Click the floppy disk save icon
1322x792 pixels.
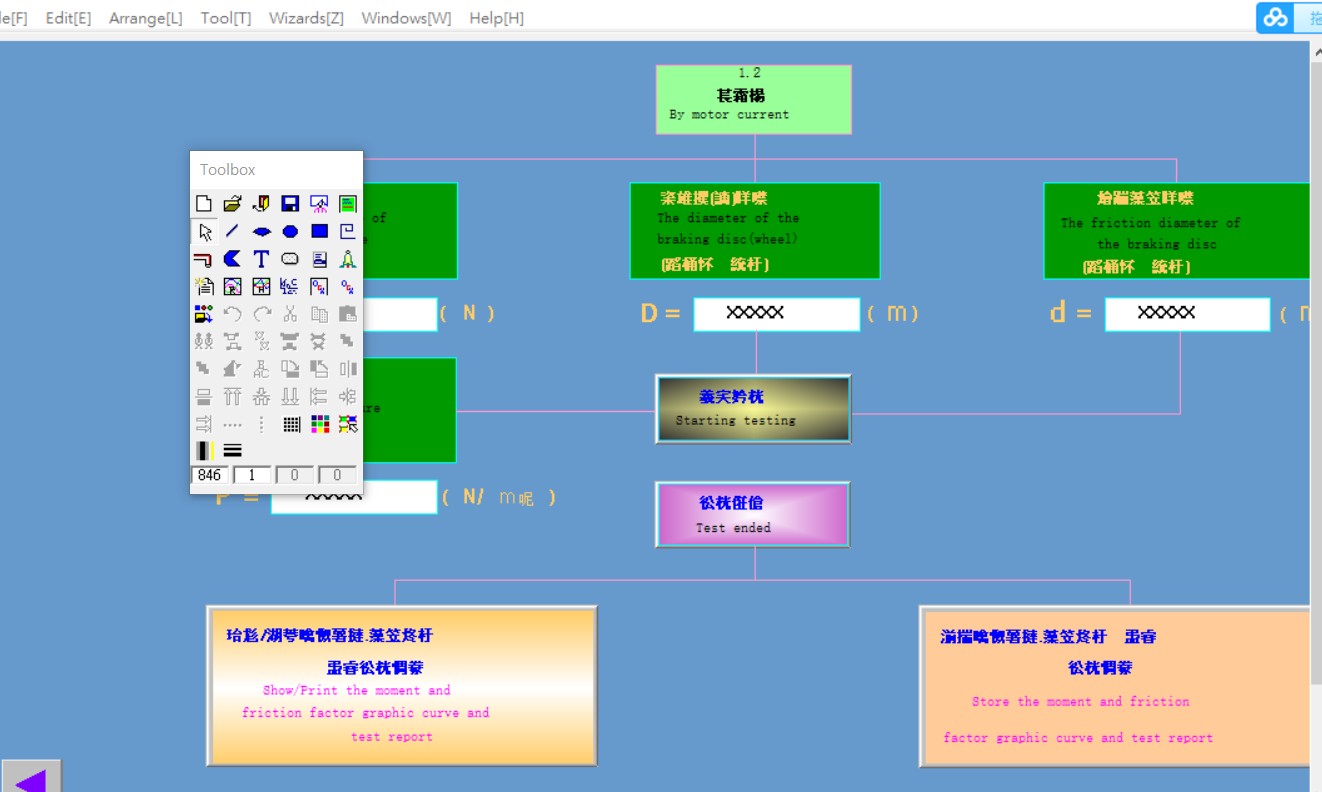tap(290, 204)
